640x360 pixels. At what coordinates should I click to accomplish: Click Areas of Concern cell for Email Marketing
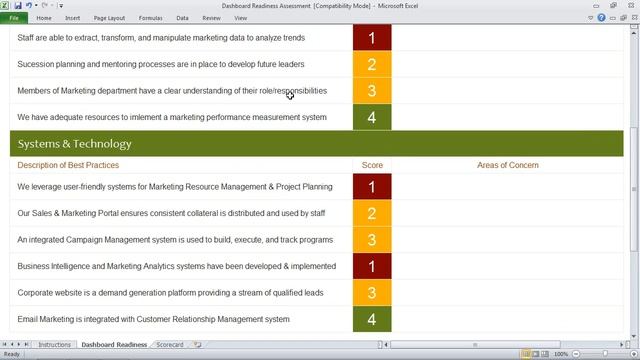pos(507,319)
